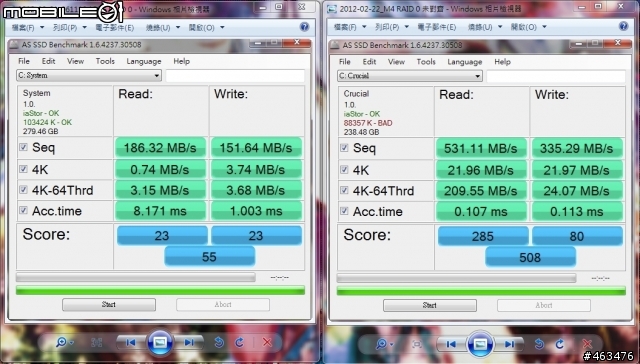Delete photo using red X in right viewer

pos(587,344)
